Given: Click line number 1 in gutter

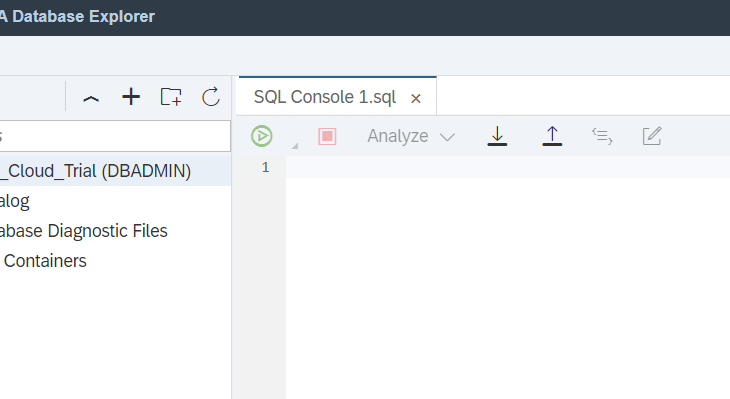Looking at the screenshot, I should pos(265,167).
